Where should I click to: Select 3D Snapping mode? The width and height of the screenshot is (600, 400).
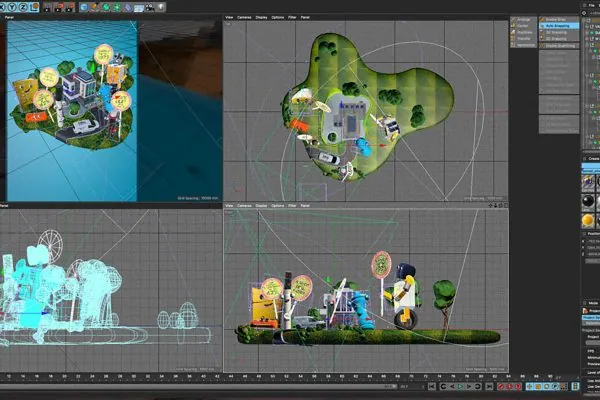pyautogui.click(x=559, y=32)
